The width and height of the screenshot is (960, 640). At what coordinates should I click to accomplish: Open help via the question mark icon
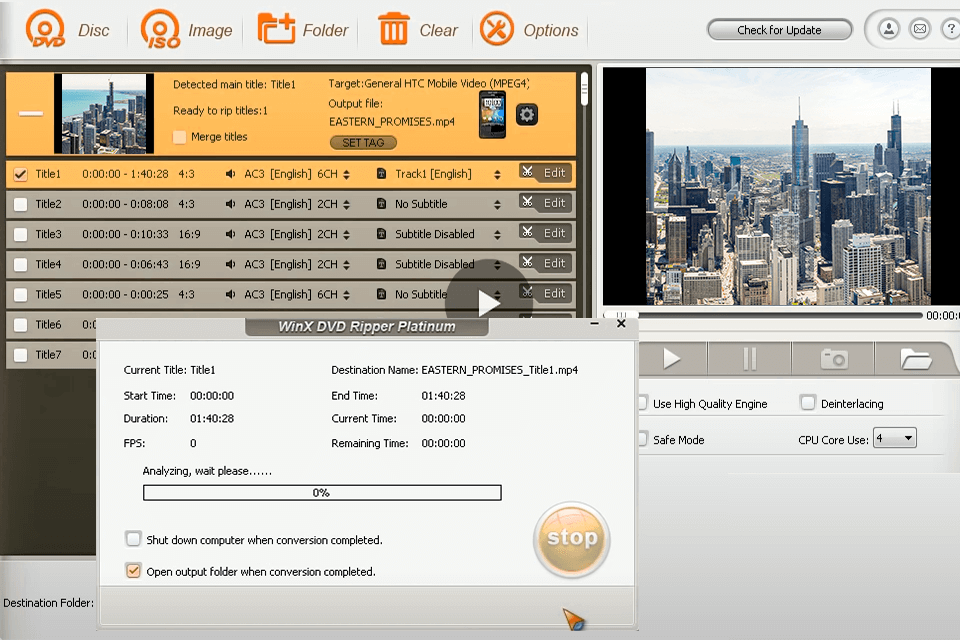pyautogui.click(x=950, y=28)
